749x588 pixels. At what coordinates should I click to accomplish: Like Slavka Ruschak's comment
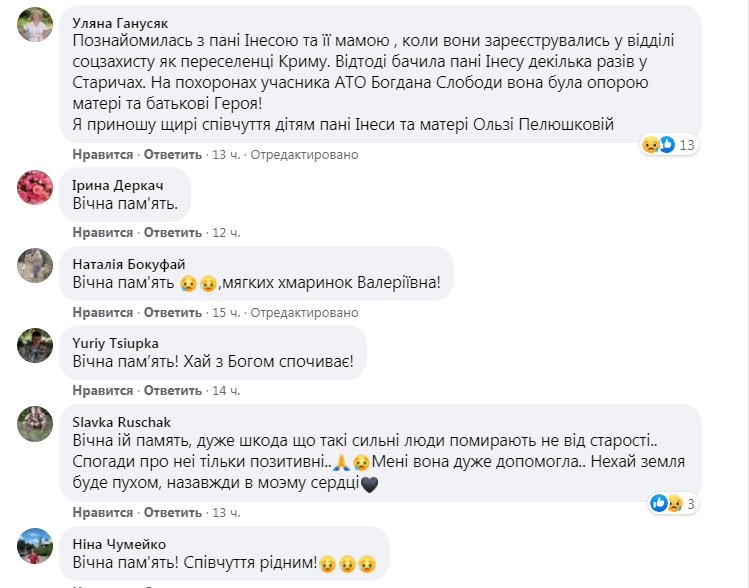click(x=102, y=513)
